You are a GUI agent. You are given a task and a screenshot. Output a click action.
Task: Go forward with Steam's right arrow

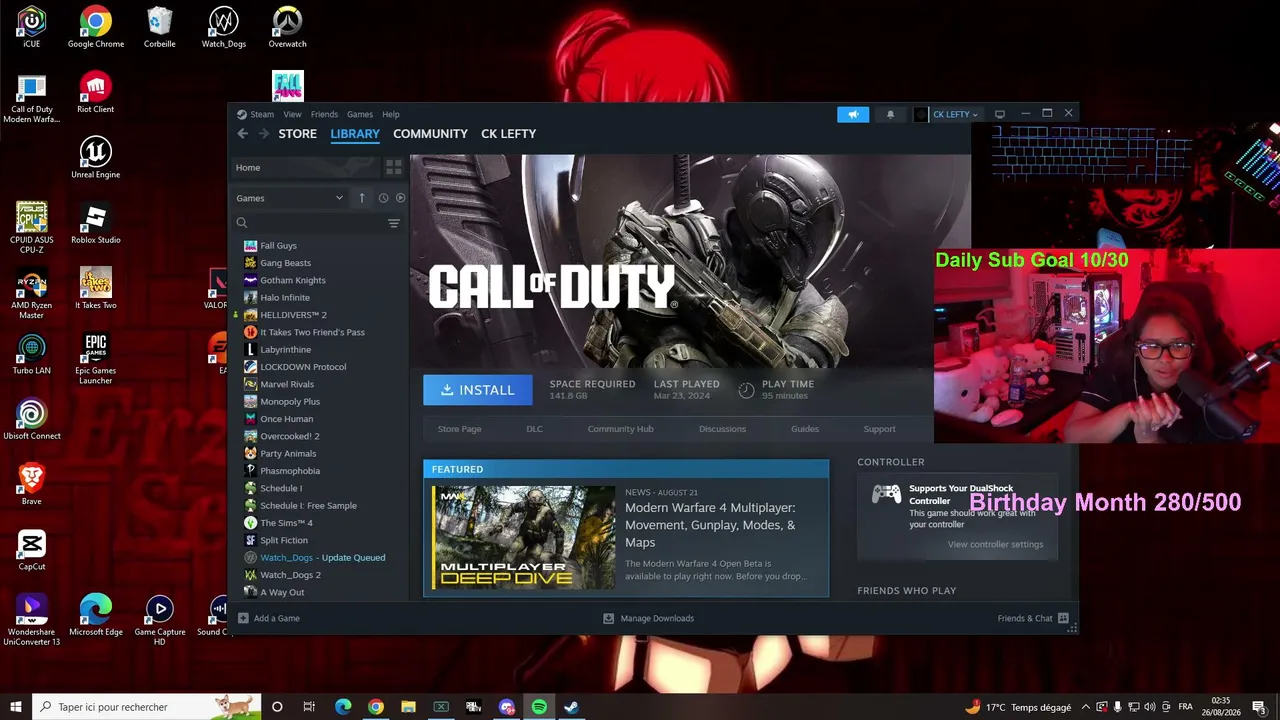click(264, 134)
